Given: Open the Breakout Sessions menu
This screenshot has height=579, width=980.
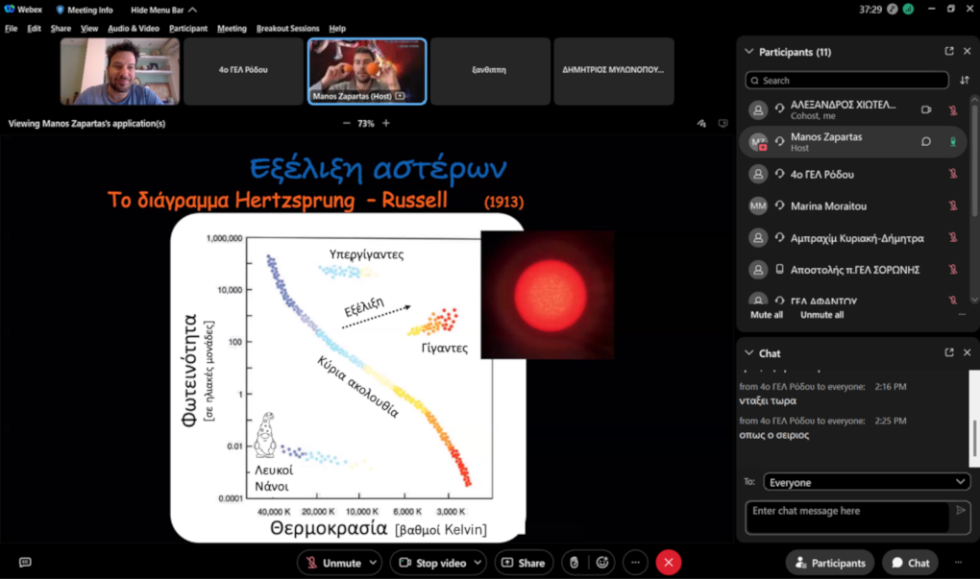Looking at the screenshot, I should click(x=288, y=28).
